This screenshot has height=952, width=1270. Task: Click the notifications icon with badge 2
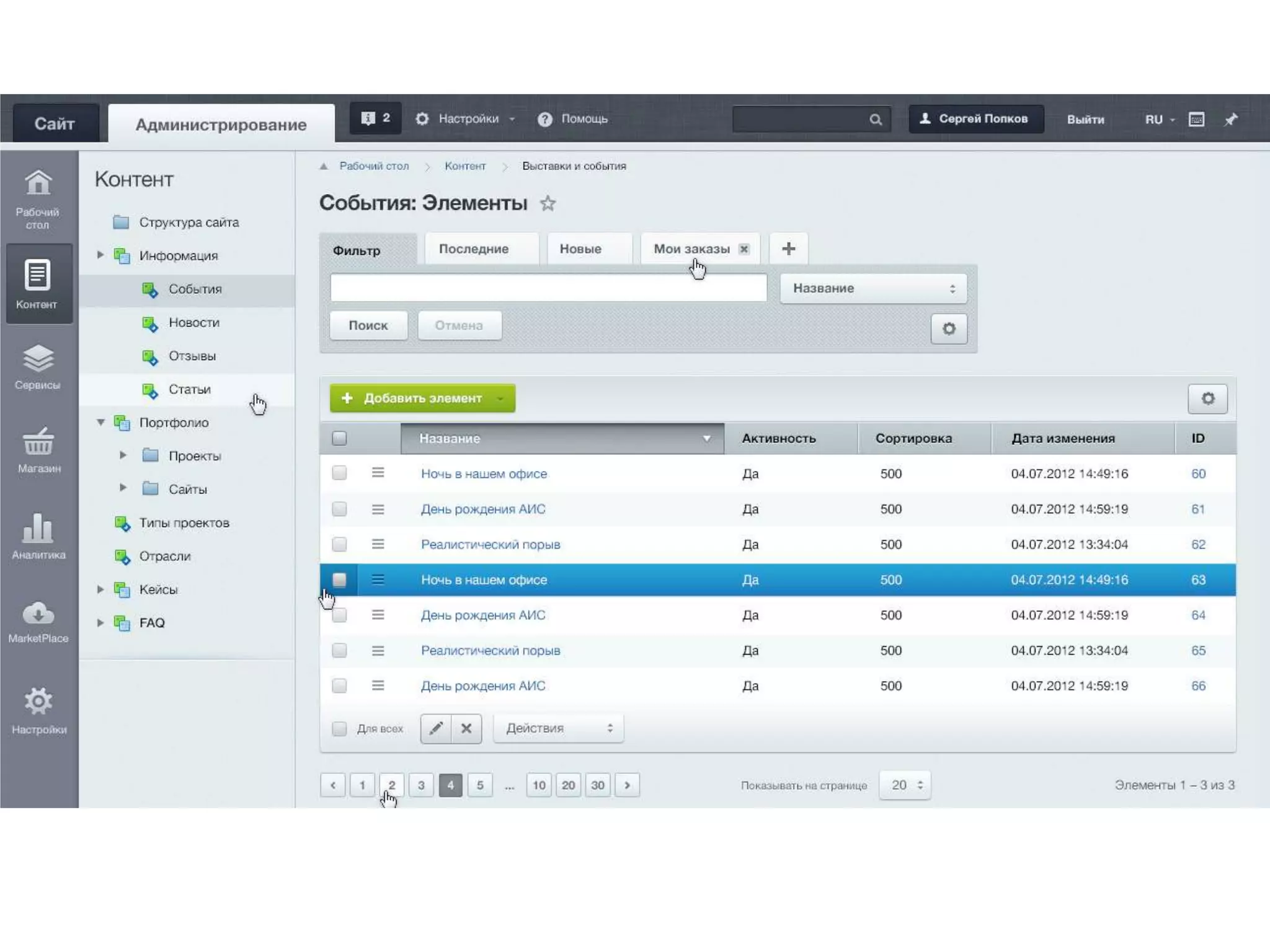(x=375, y=118)
